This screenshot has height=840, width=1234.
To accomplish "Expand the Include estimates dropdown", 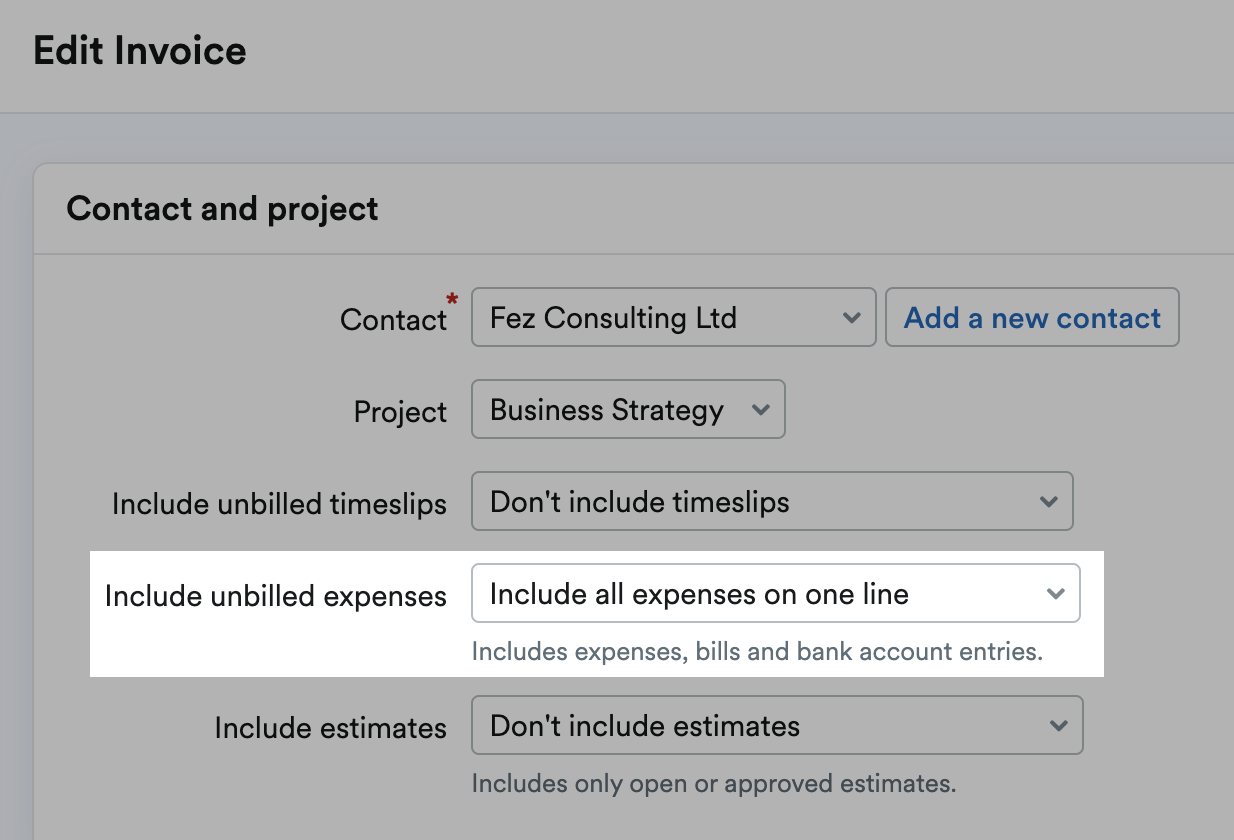I will pos(777,725).
